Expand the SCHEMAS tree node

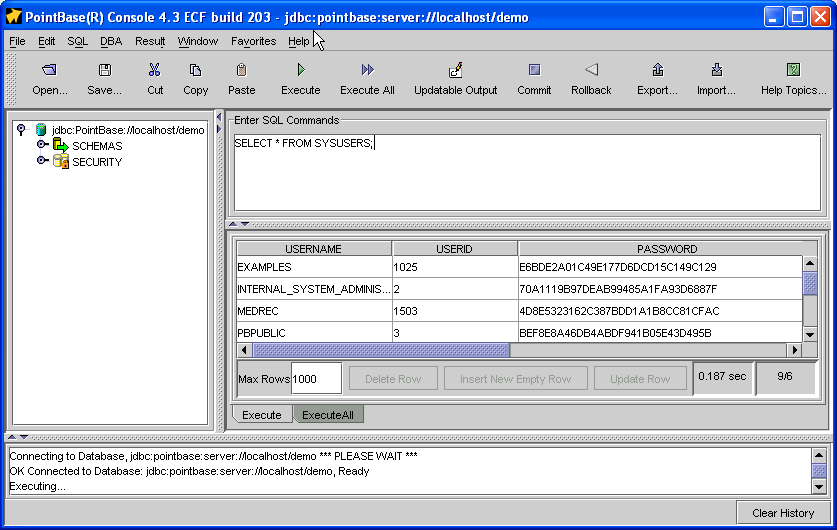point(42,144)
